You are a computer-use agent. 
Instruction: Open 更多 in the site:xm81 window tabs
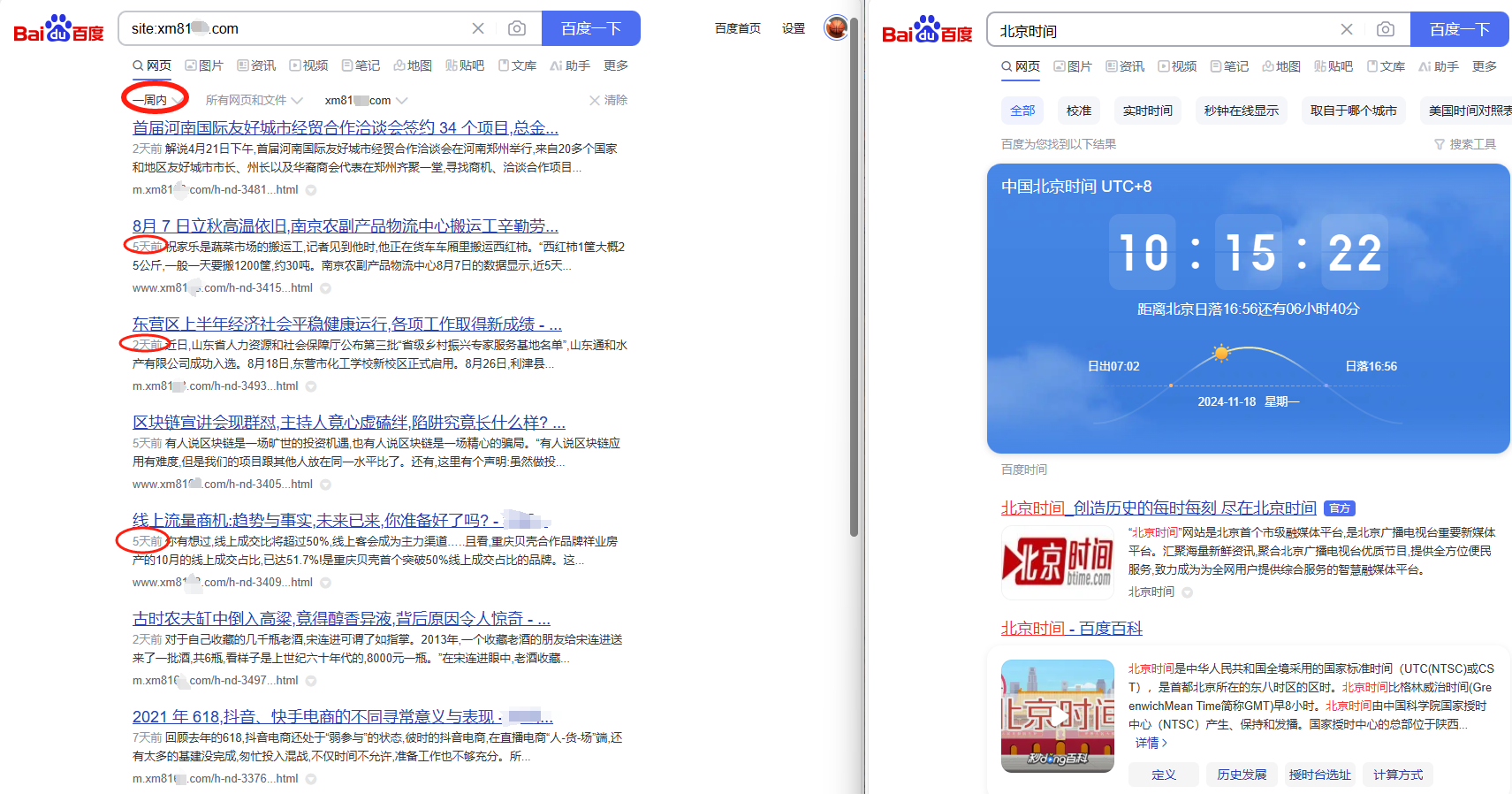(x=616, y=65)
